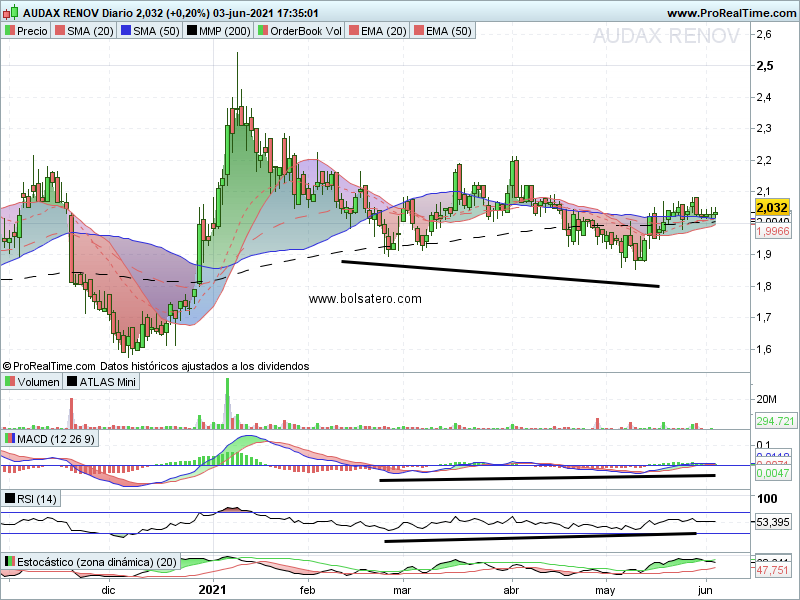Click the black MMP (200) color swatch
The height and width of the screenshot is (600, 800).
(x=192, y=31)
